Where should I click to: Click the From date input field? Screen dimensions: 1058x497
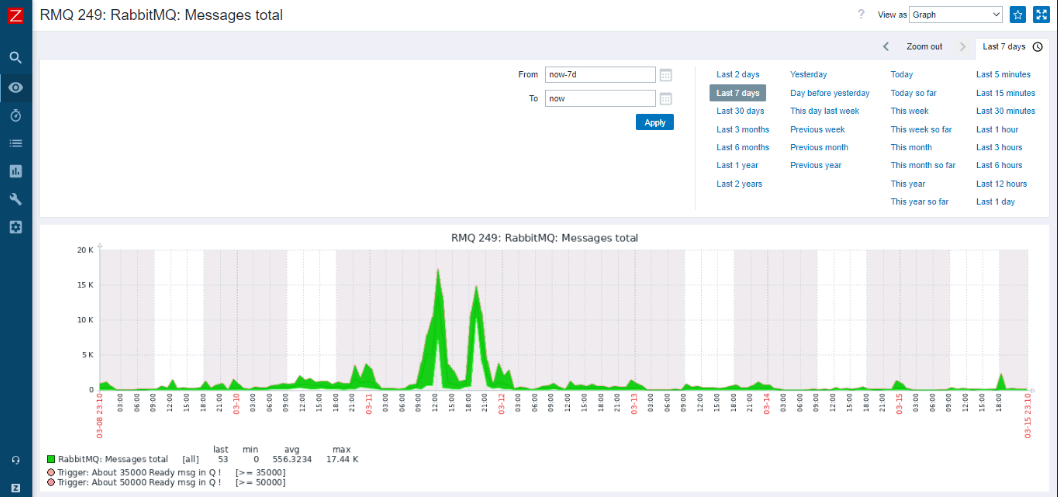600,74
